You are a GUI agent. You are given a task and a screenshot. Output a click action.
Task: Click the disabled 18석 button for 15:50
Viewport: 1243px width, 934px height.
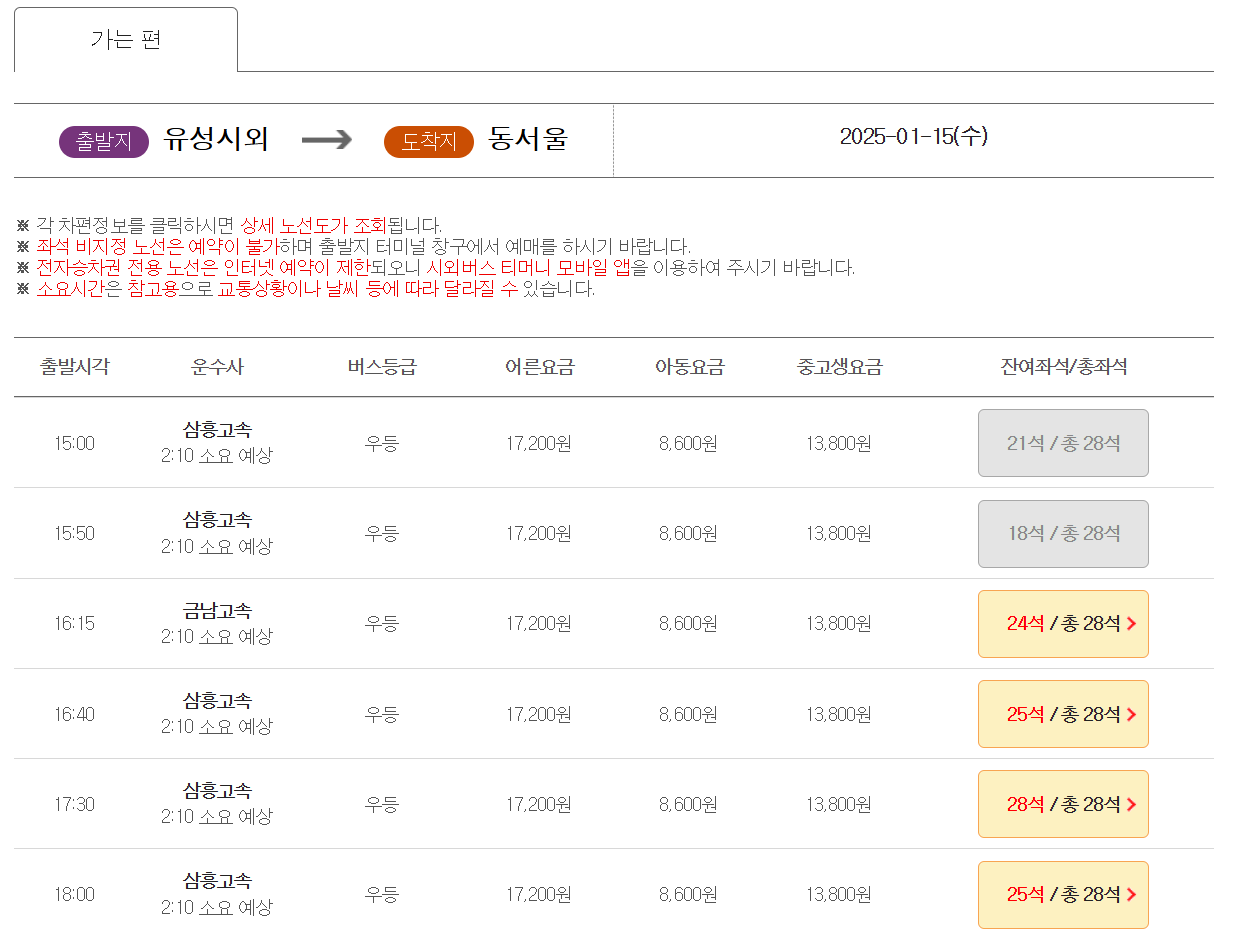point(1063,534)
